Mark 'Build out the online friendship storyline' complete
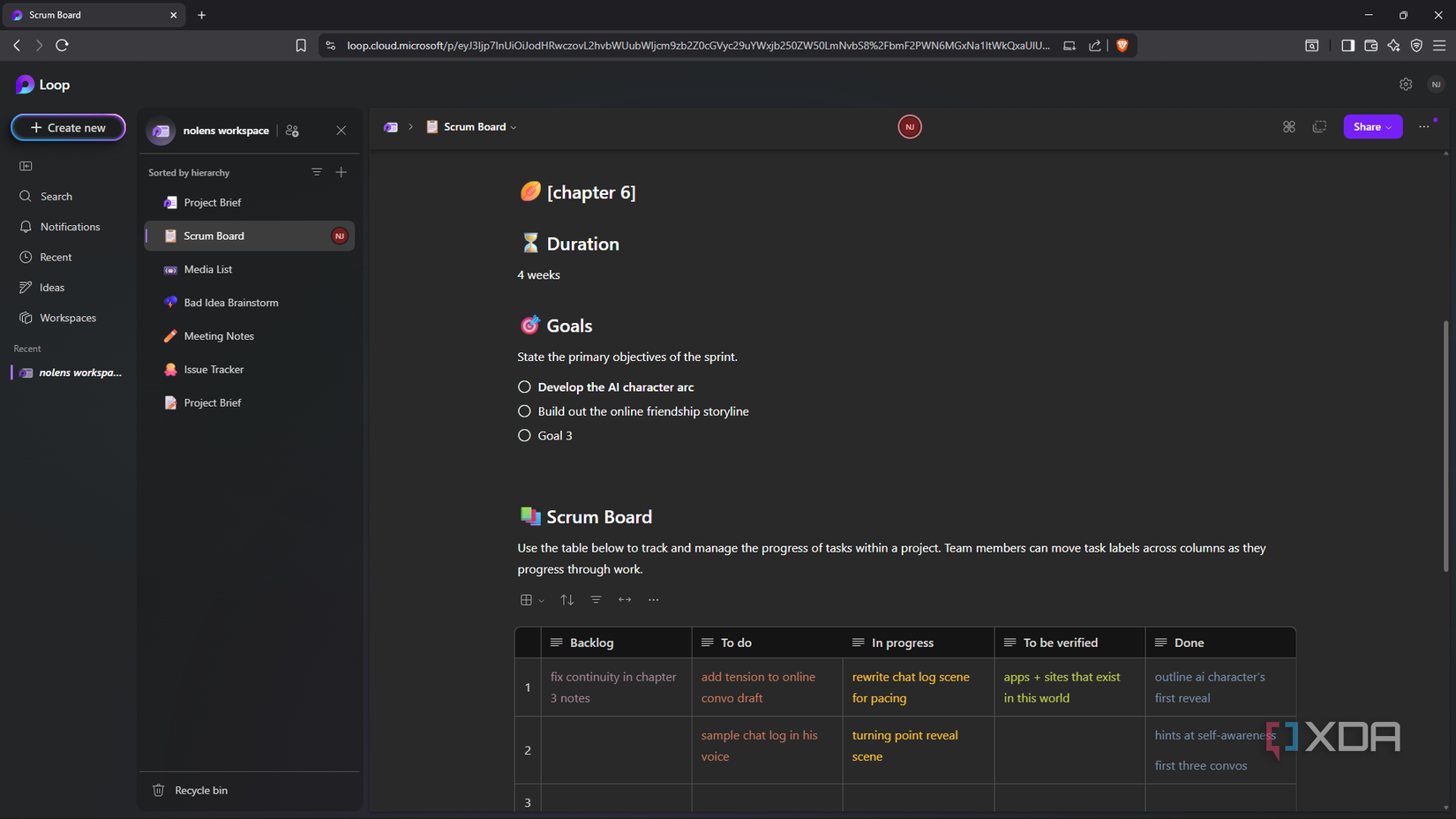The width and height of the screenshot is (1456, 819). (524, 411)
